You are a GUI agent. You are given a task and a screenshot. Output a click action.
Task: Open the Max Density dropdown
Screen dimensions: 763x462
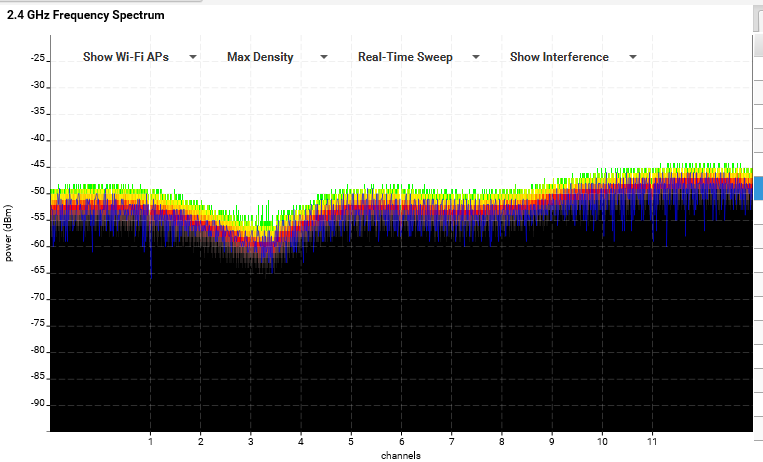click(x=277, y=57)
